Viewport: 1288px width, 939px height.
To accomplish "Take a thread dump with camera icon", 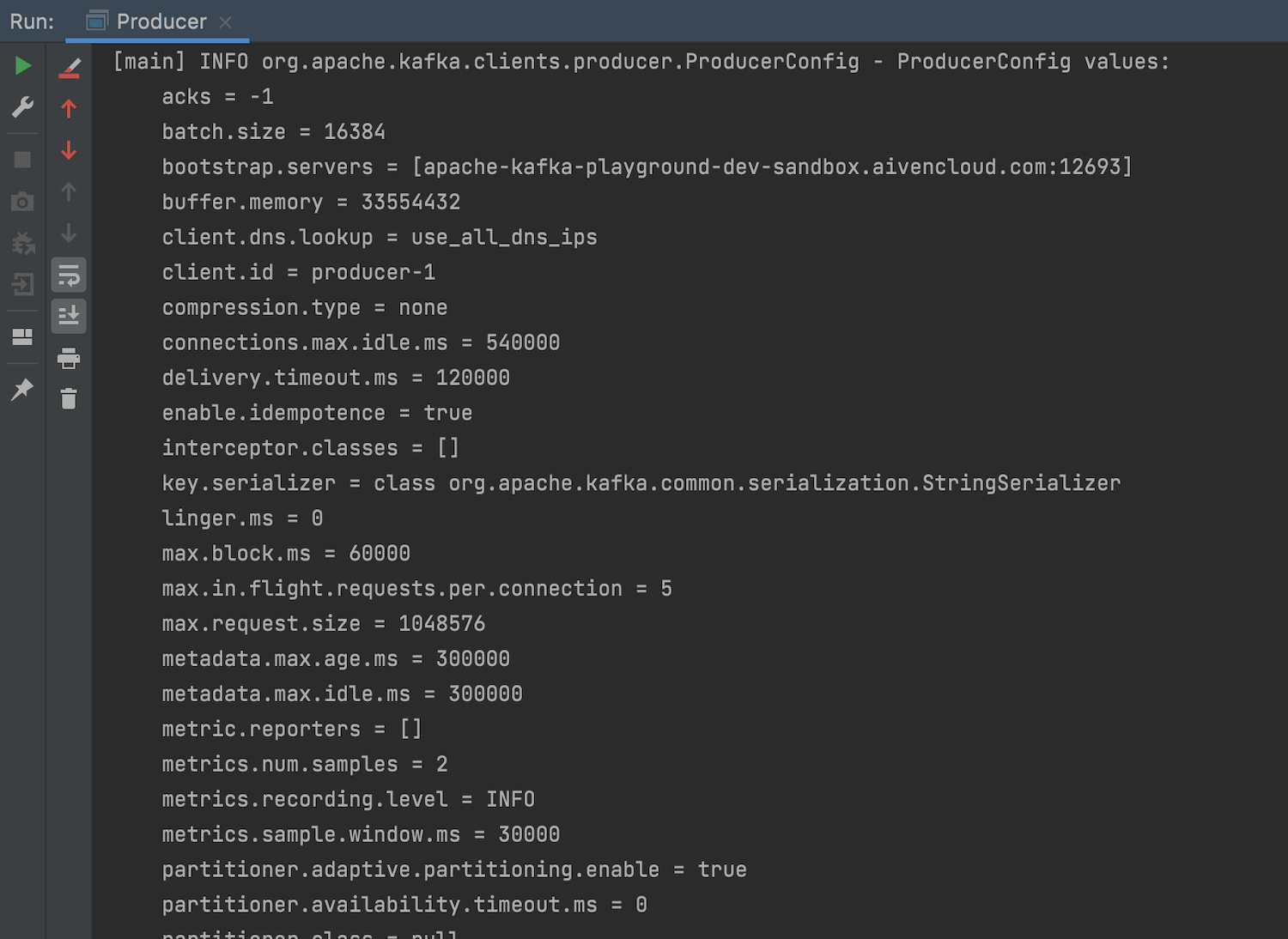I will (x=23, y=202).
